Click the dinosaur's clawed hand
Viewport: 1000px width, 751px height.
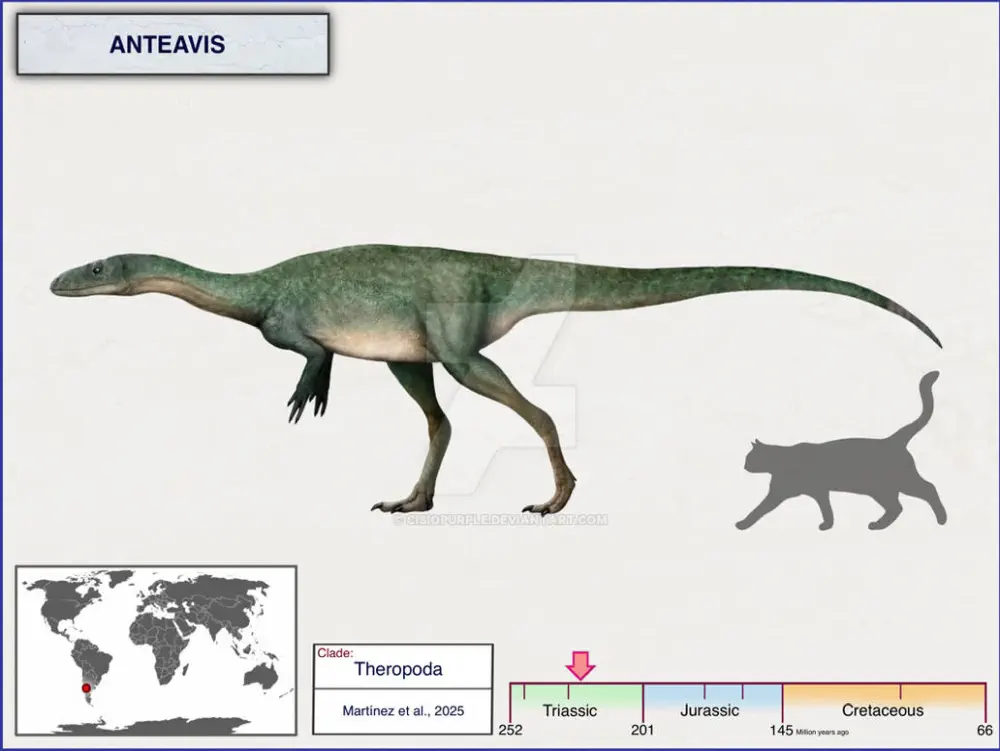click(x=306, y=399)
